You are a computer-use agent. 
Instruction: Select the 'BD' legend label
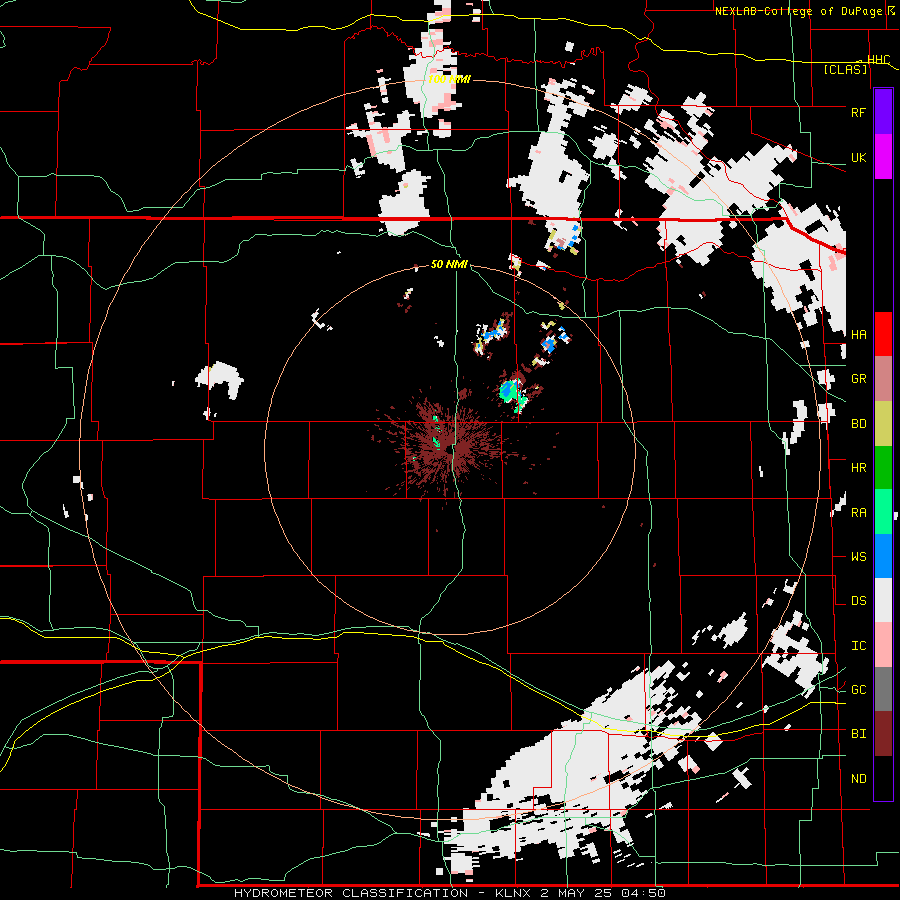[x=858, y=424]
